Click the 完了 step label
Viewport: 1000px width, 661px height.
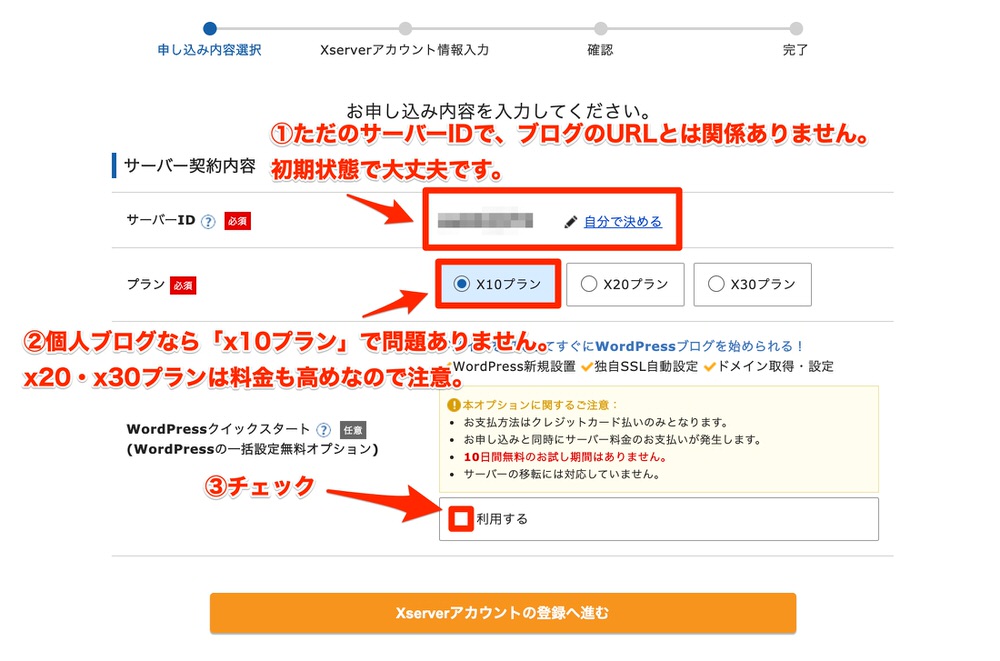795,50
